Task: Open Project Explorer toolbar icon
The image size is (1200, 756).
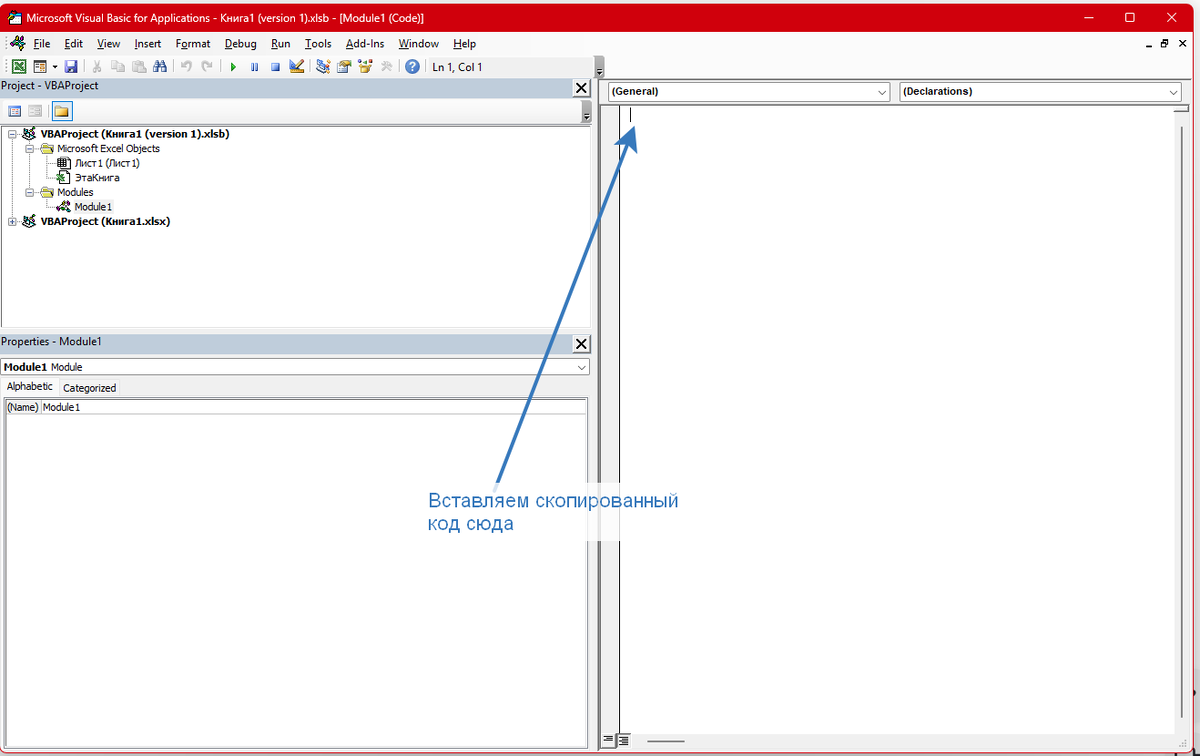Action: coord(323,67)
